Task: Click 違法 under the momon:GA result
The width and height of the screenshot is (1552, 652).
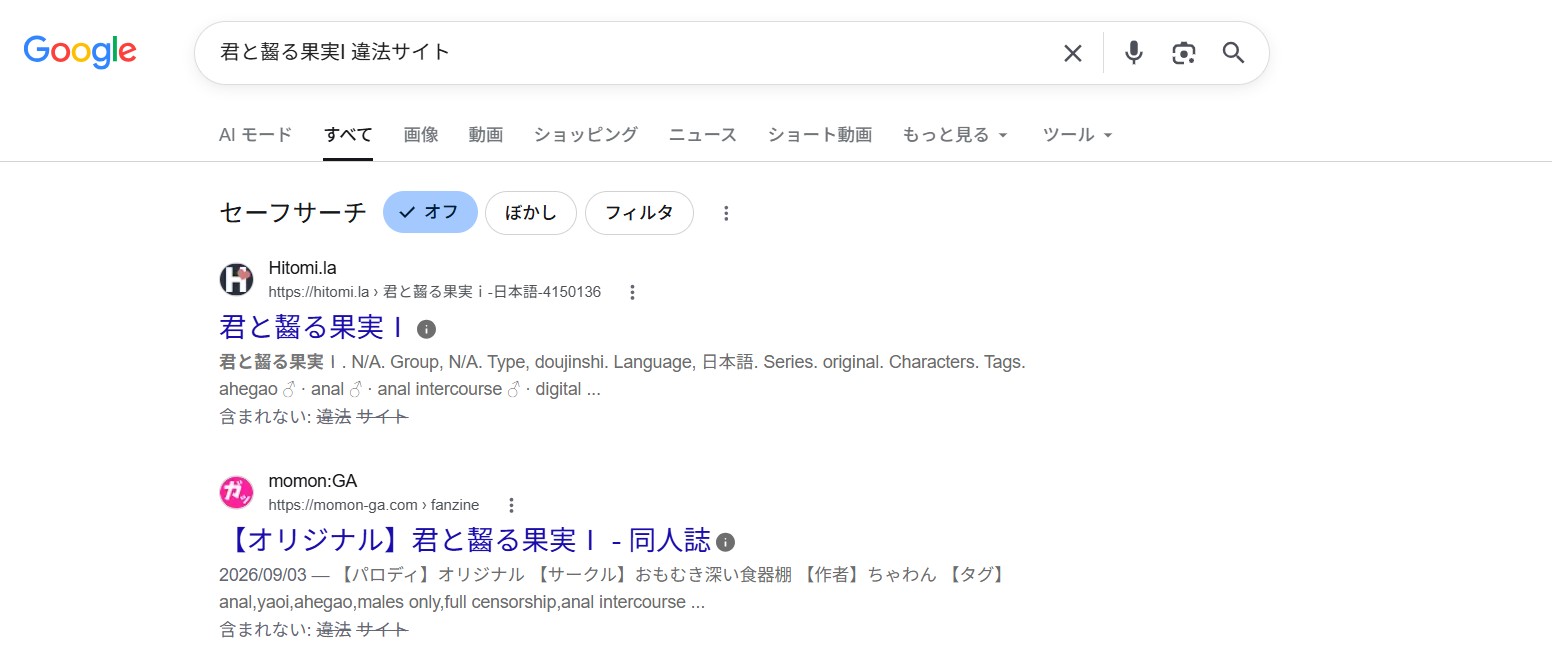Action: [334, 630]
